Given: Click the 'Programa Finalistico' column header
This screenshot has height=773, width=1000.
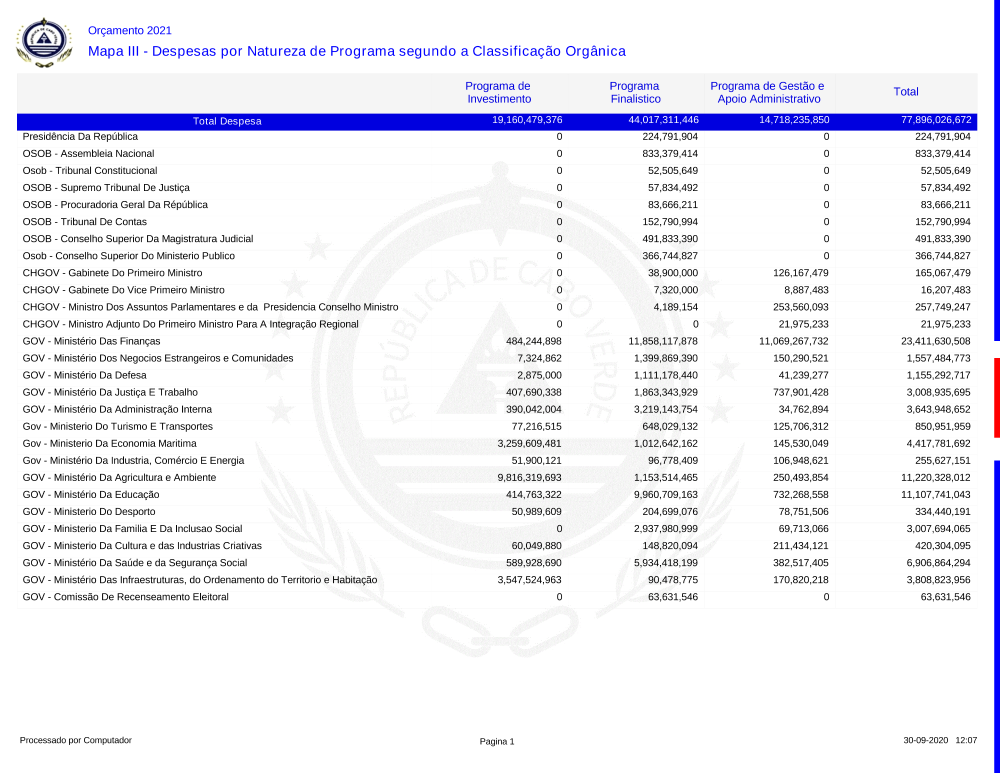Looking at the screenshot, I should pos(635,93).
